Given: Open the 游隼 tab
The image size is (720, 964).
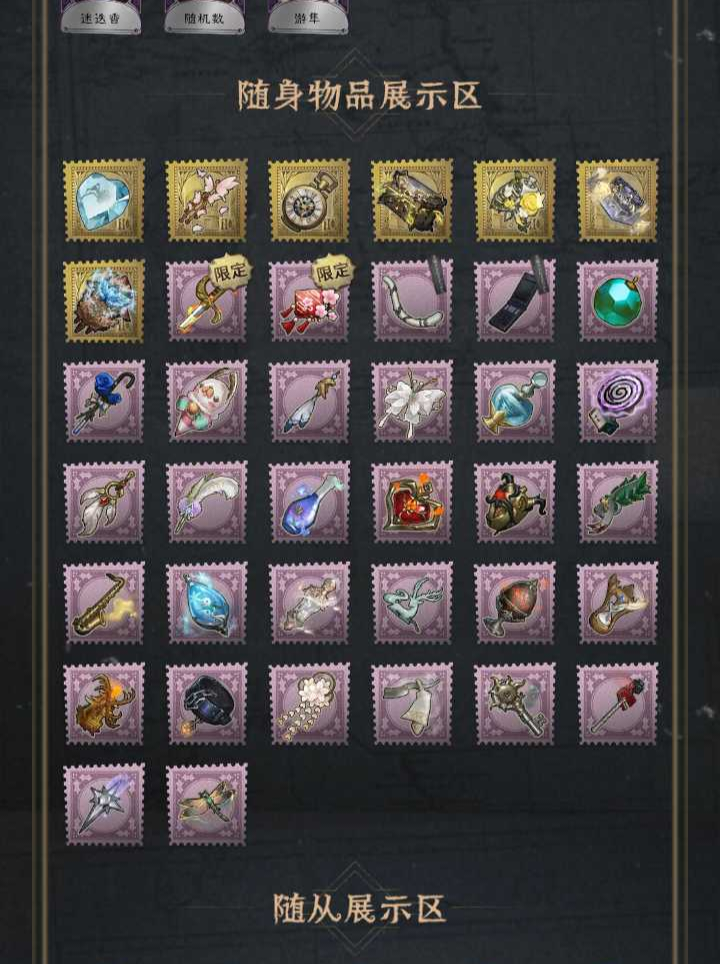Looking at the screenshot, I should 307,18.
